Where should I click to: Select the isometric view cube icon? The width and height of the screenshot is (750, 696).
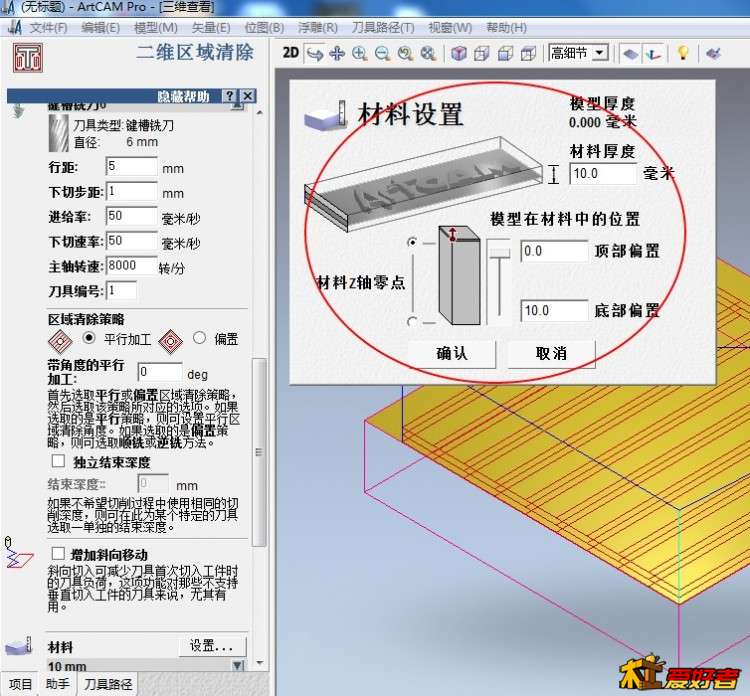click(x=459, y=54)
